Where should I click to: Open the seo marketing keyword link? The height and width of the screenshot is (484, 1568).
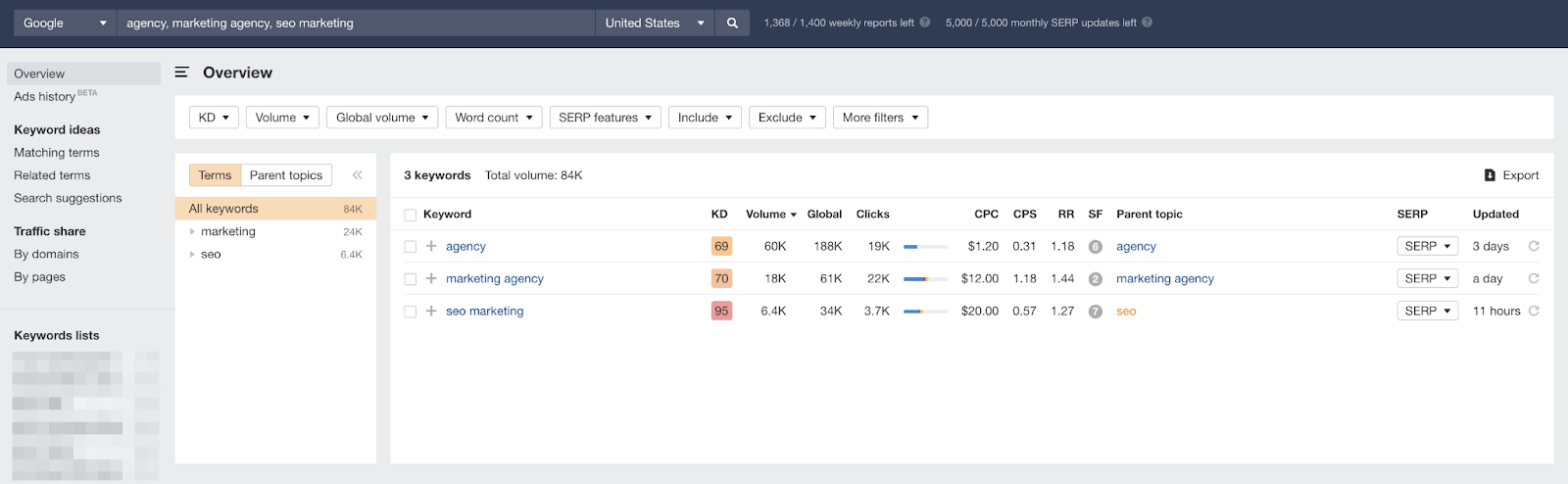click(485, 311)
